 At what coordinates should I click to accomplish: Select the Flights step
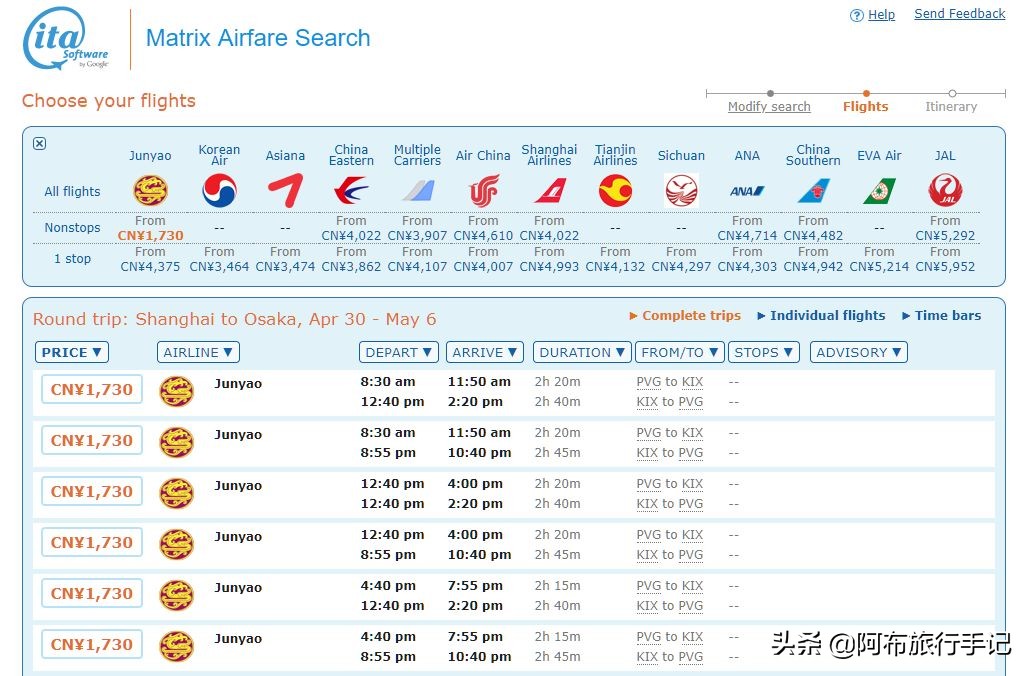point(865,107)
